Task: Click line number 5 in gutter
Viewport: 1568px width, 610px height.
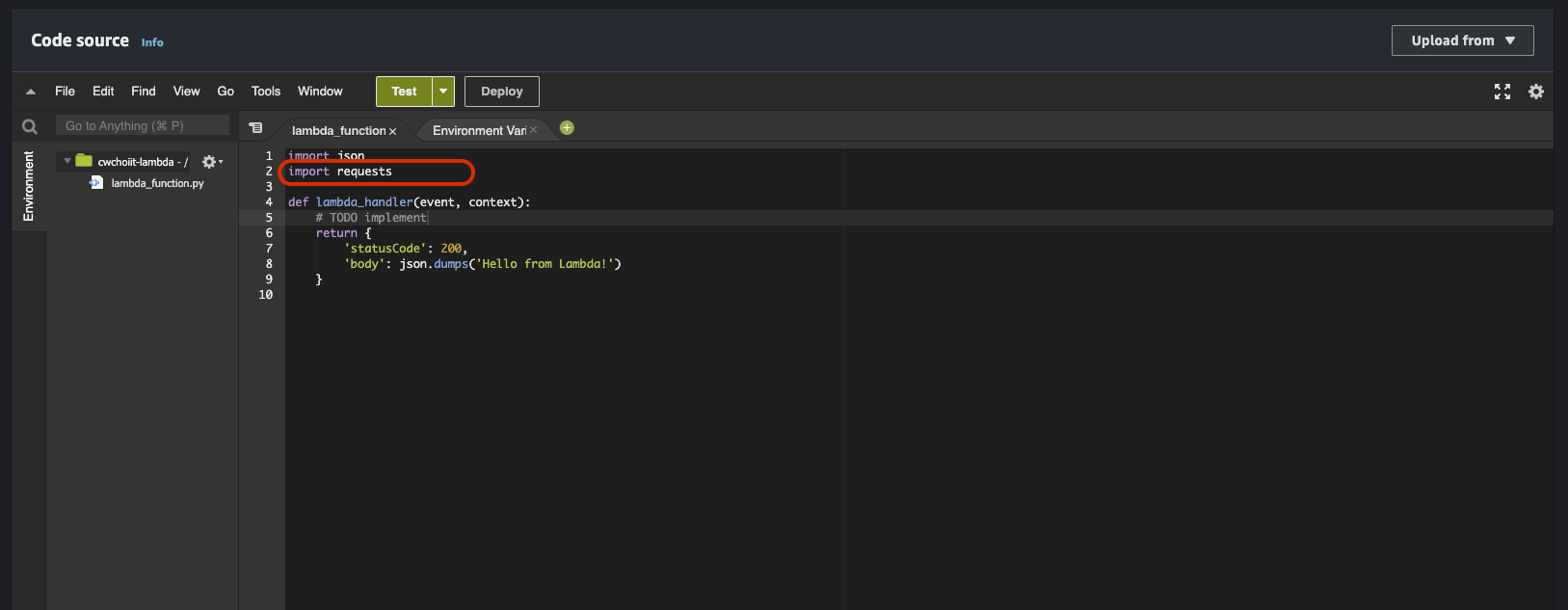Action: [x=269, y=218]
